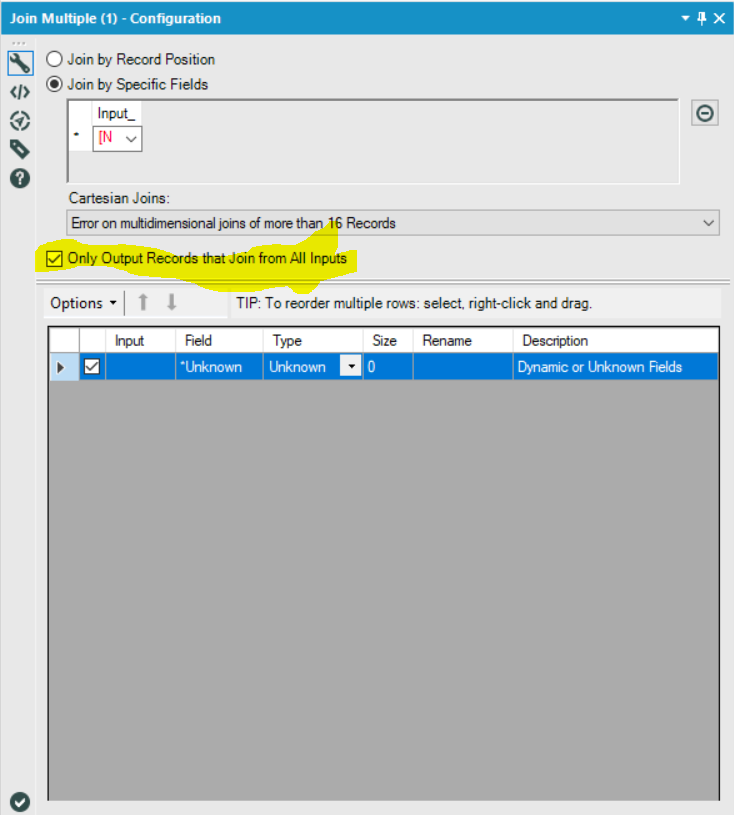Open the Help question mark icon
734x815 pixels.
pyautogui.click(x=20, y=179)
